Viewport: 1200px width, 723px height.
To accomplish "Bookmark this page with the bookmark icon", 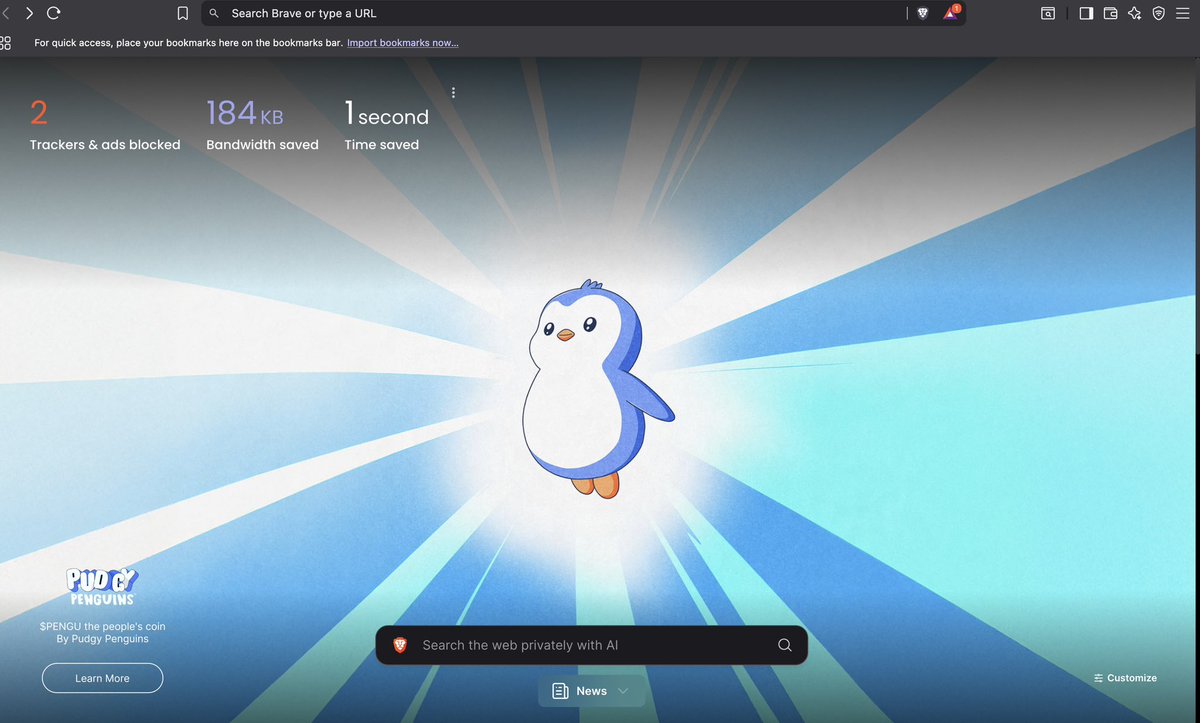I will pyautogui.click(x=182, y=13).
